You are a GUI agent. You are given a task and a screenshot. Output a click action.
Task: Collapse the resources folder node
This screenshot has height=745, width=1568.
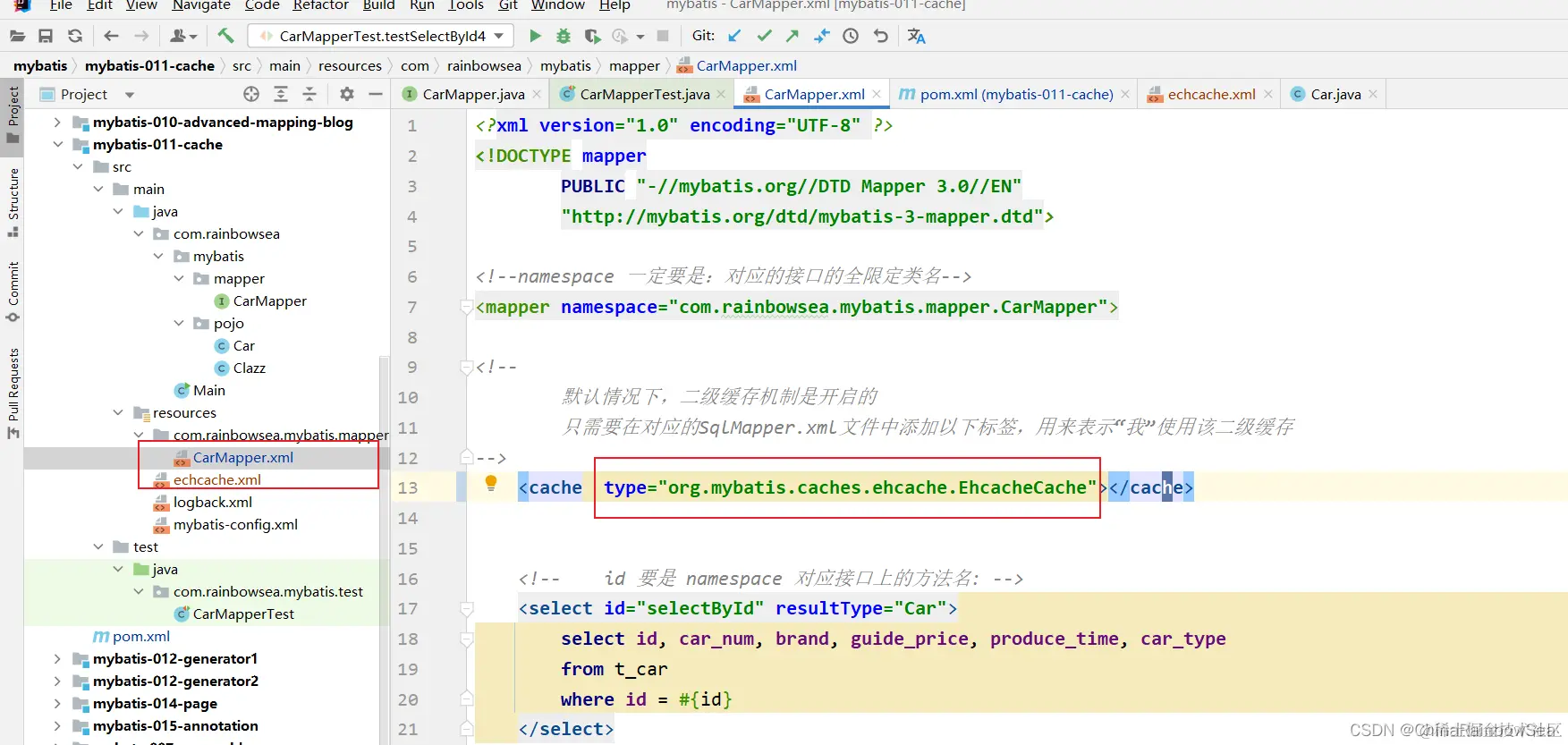(118, 412)
